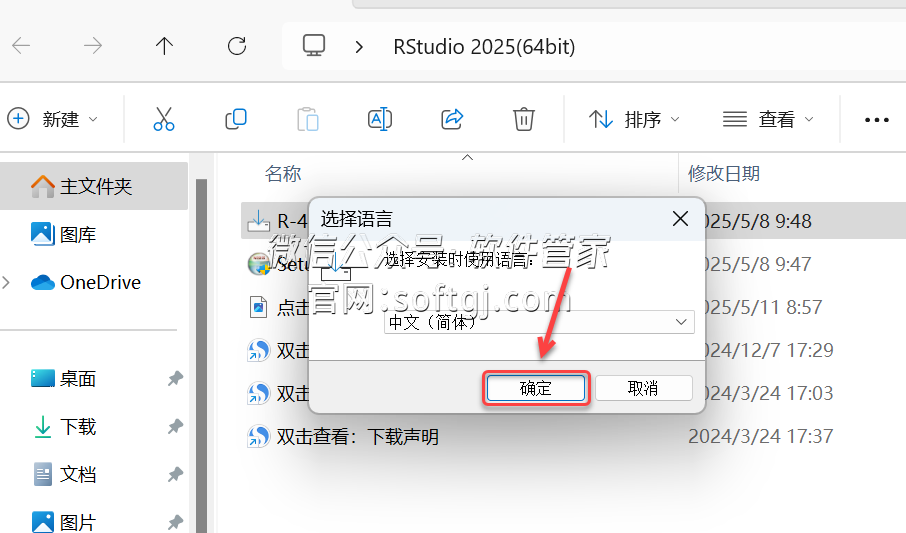Screen dimensions: 906x533
Task: Select the R-4 installer file icon
Action: point(258,221)
